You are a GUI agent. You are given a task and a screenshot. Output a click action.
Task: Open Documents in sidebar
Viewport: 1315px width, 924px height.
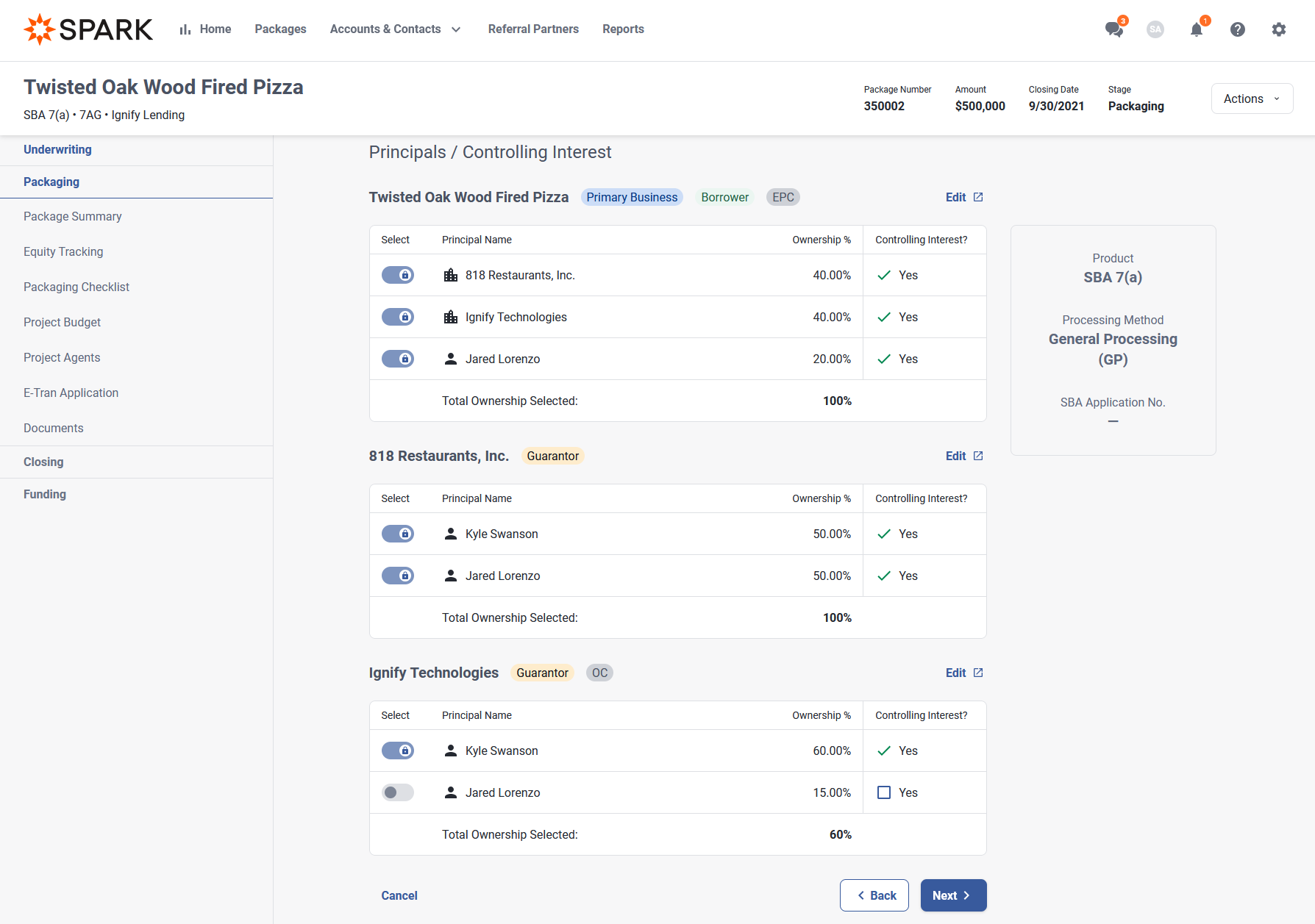tap(54, 429)
